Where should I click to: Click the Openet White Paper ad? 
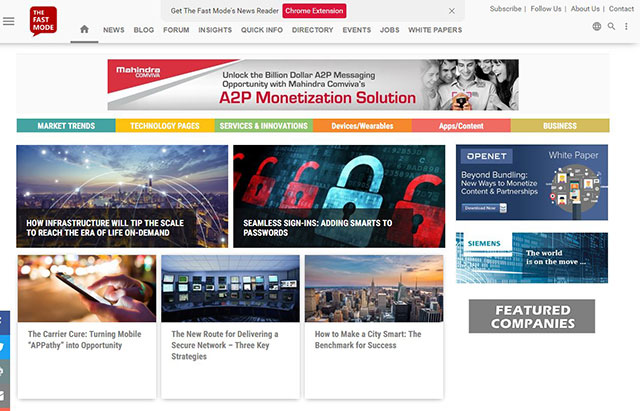coord(532,182)
